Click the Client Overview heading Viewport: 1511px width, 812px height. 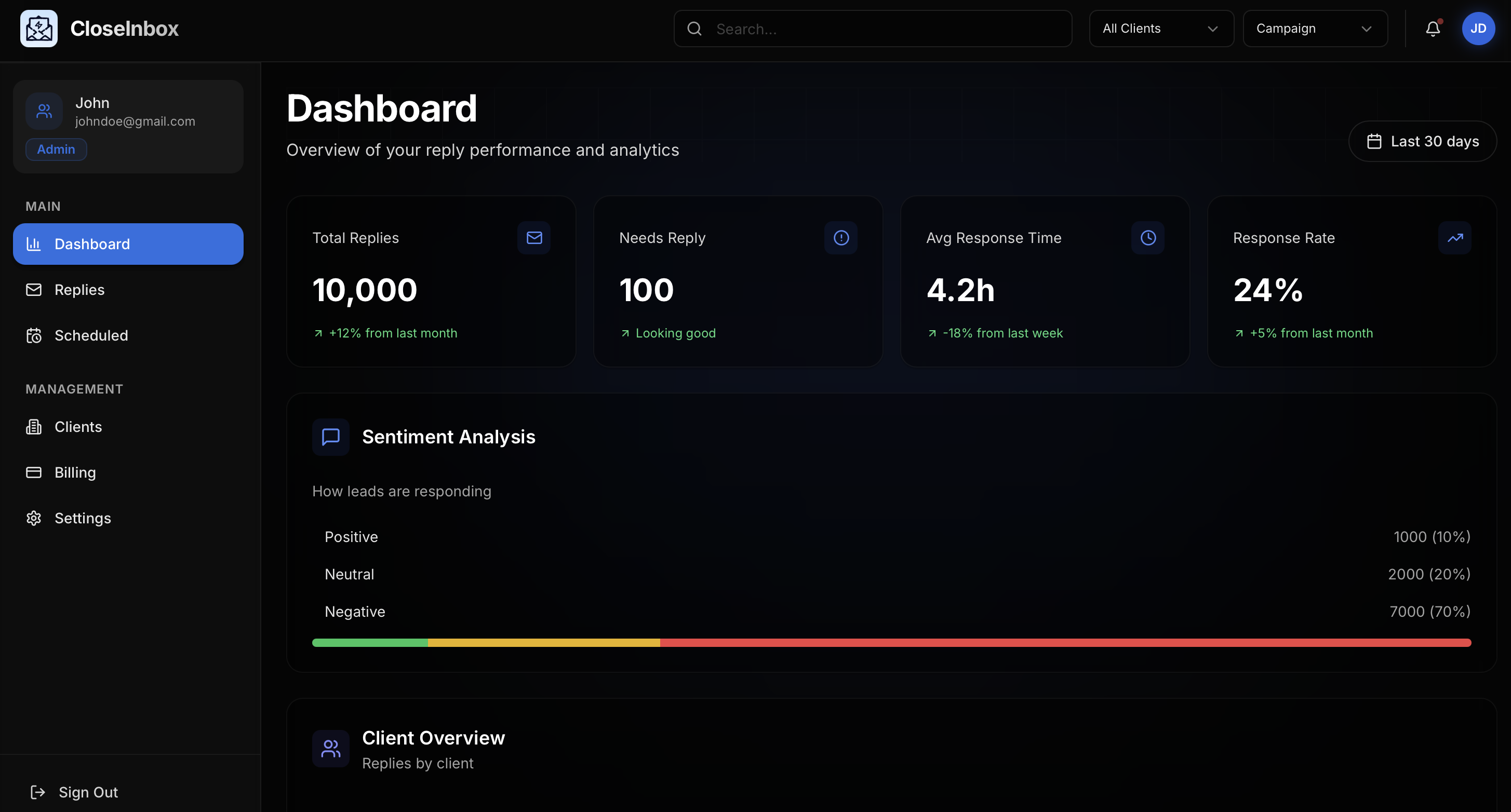(x=434, y=738)
